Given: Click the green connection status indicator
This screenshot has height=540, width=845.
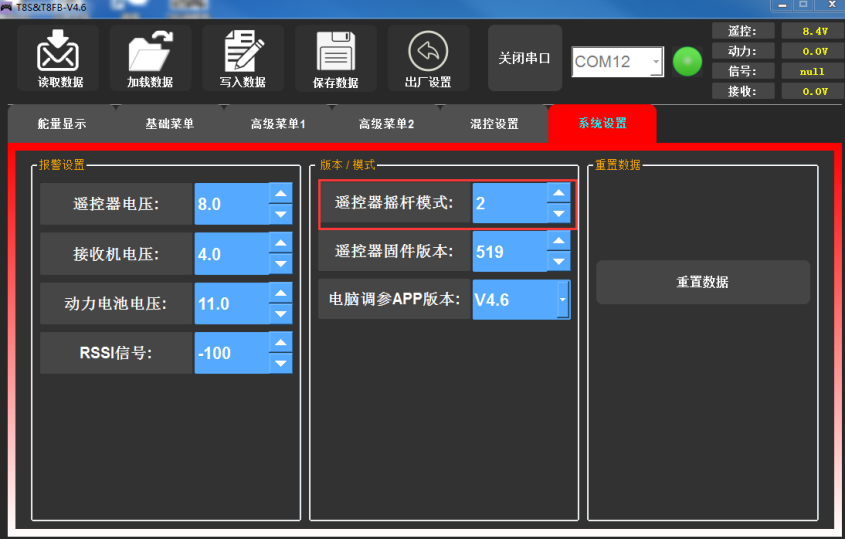Looking at the screenshot, I should pos(688,61).
